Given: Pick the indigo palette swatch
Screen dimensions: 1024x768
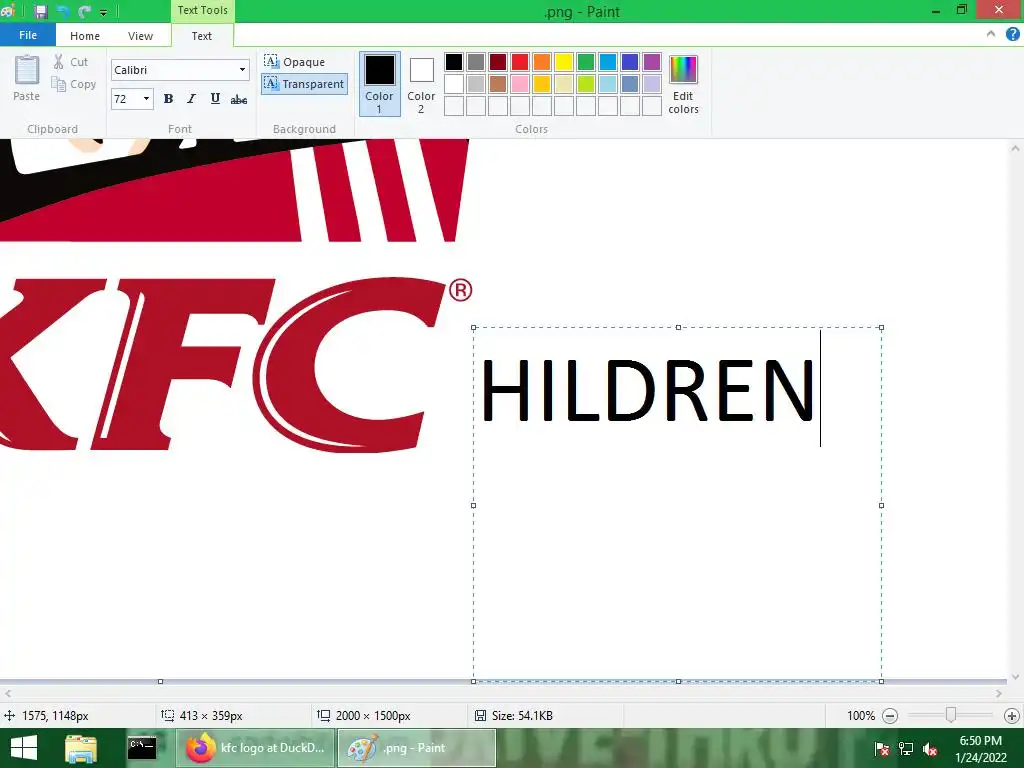Looking at the screenshot, I should coord(630,62).
